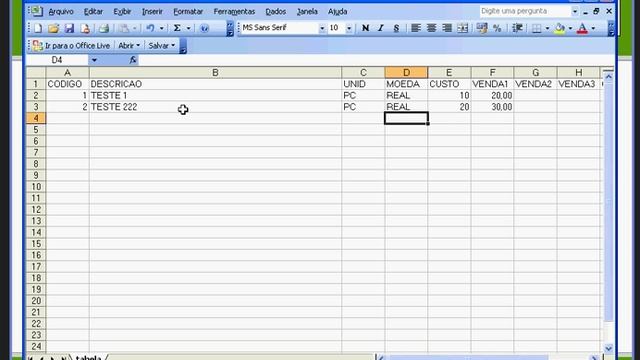
Task: Open the font color palette arrow
Action: [593, 28]
